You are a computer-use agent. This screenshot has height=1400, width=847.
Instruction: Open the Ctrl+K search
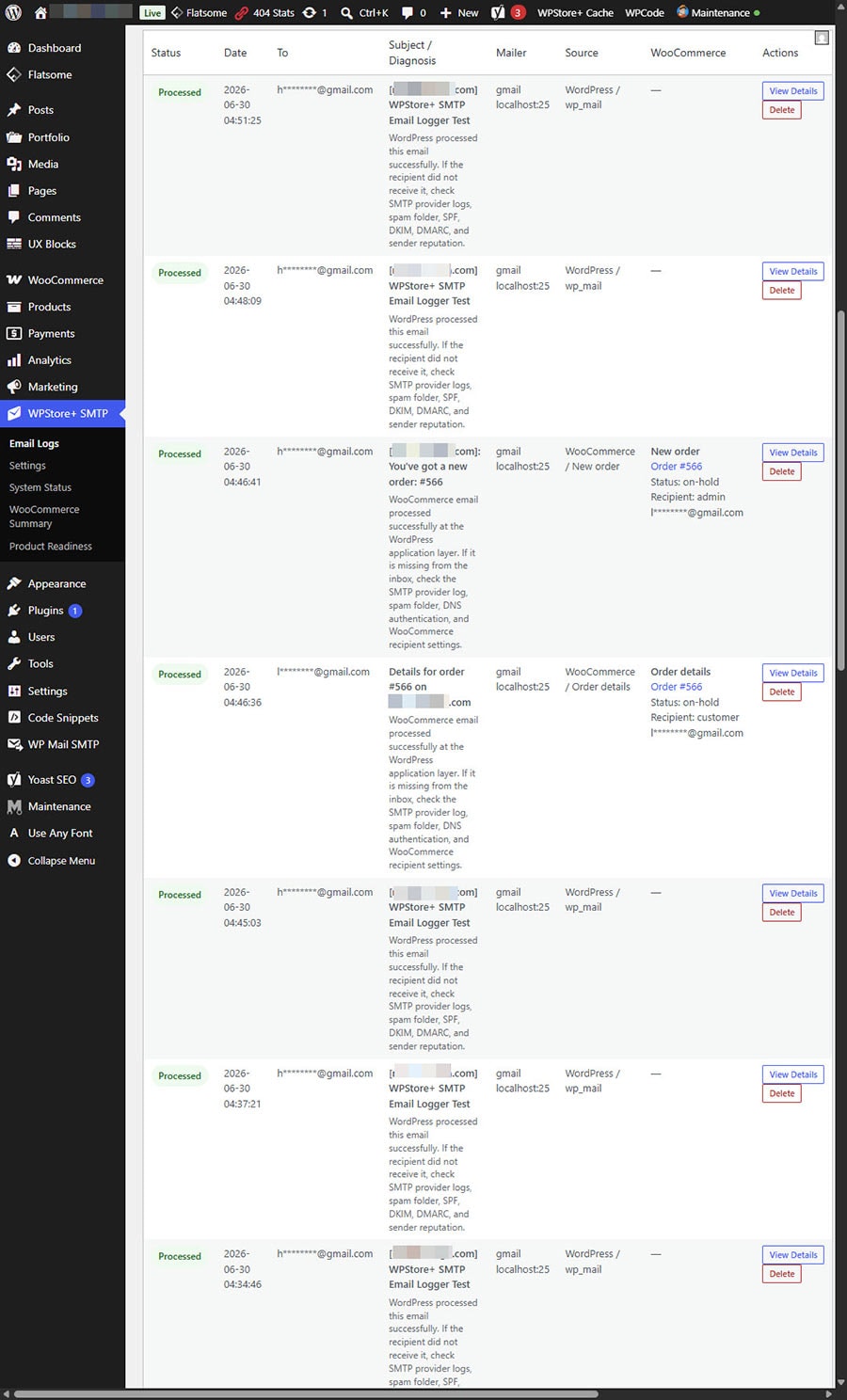click(364, 13)
